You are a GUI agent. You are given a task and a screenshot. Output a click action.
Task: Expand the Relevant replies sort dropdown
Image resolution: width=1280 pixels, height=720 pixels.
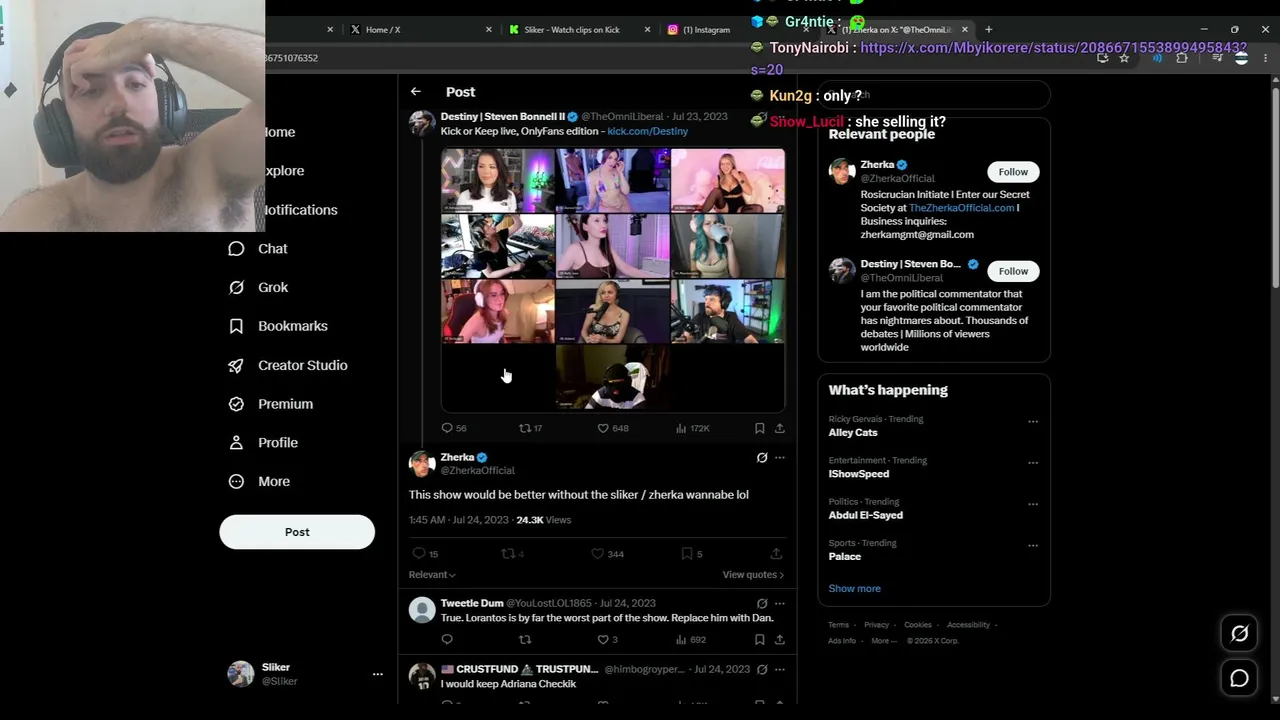(432, 575)
